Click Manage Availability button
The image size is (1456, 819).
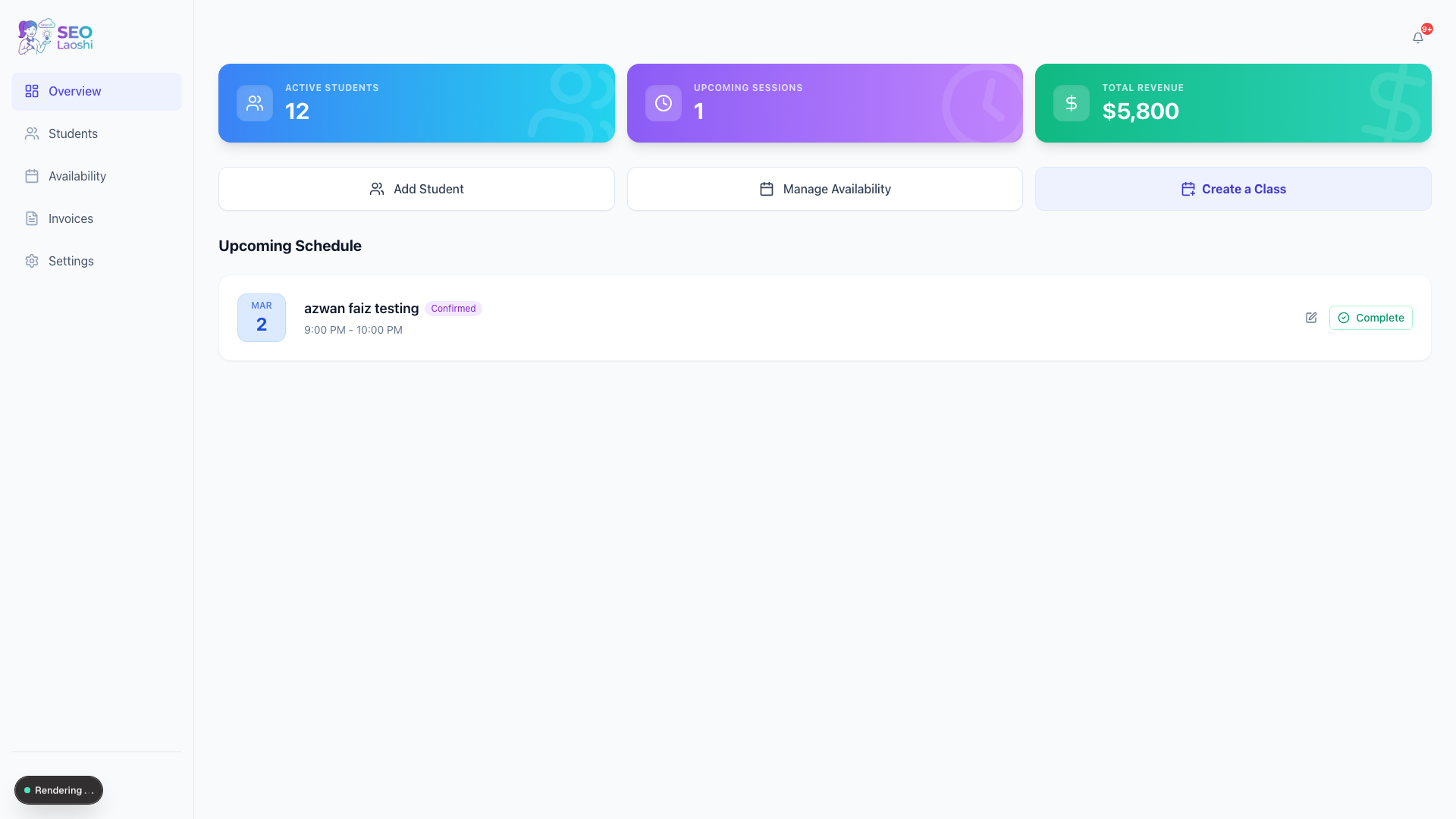click(x=824, y=189)
